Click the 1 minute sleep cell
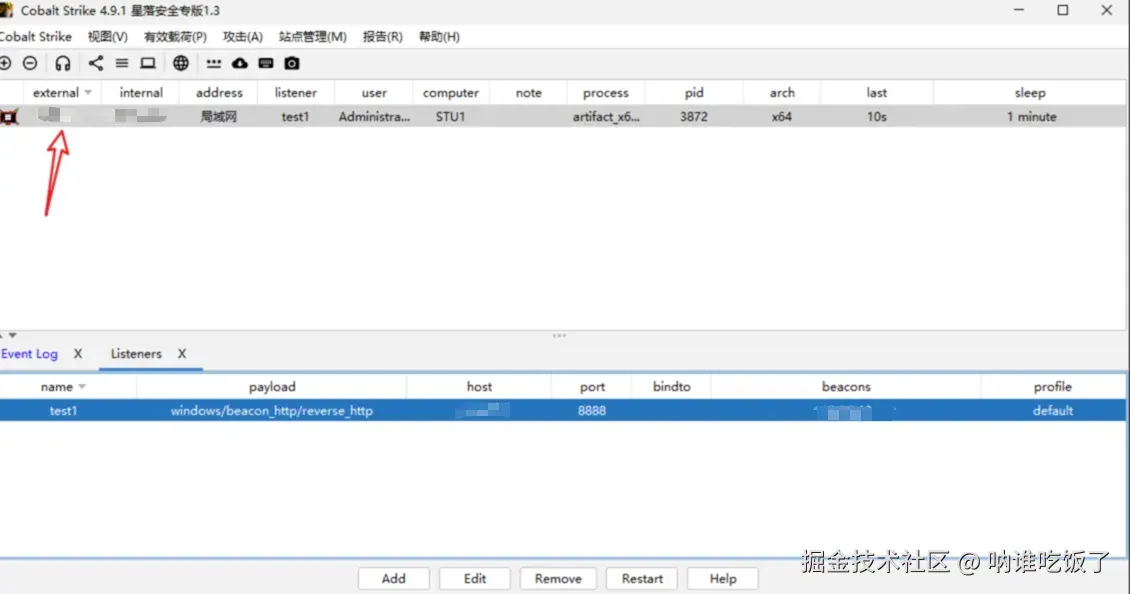The width and height of the screenshot is (1130, 594). pos(1031,117)
